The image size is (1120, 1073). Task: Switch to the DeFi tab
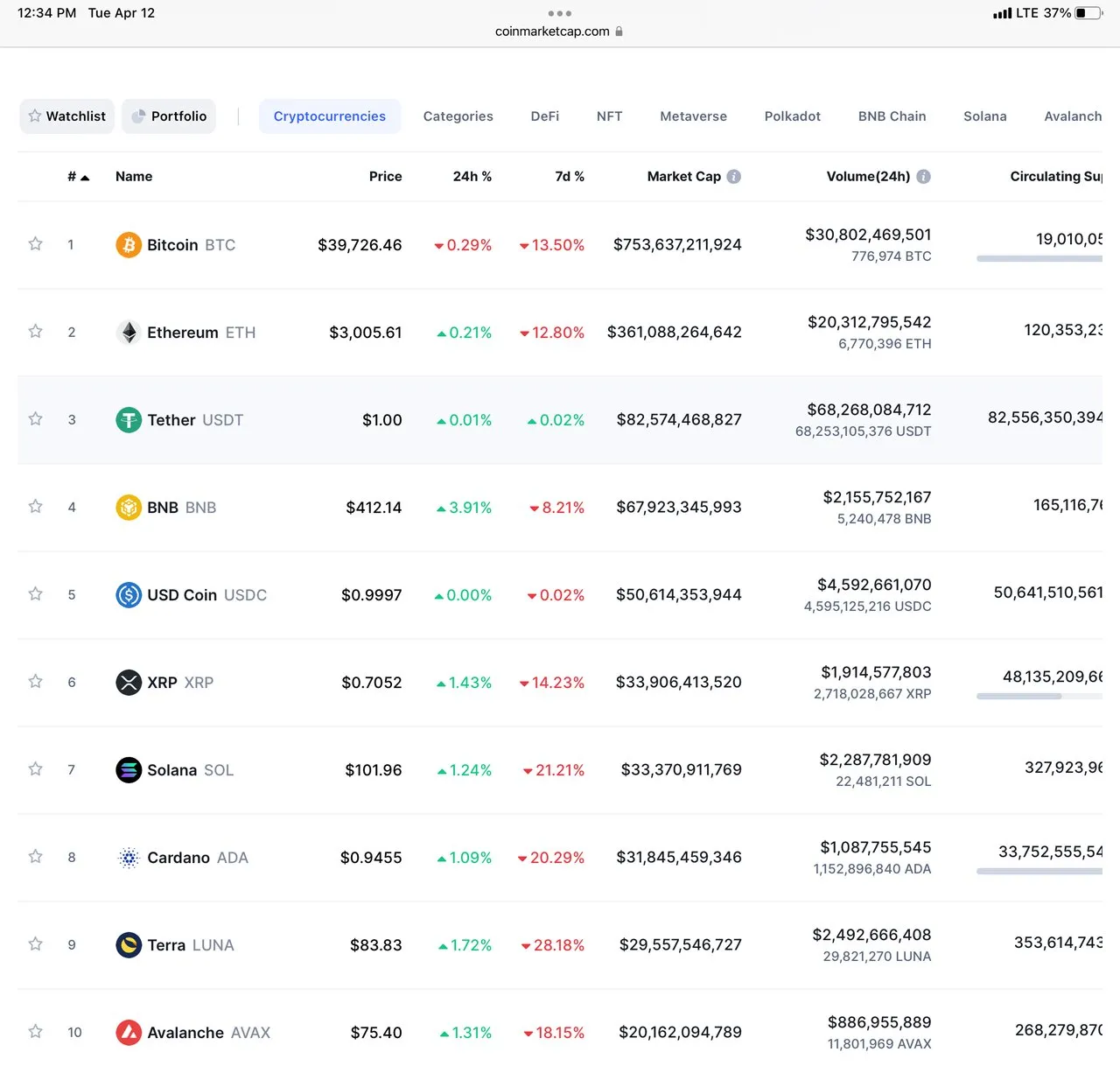(545, 116)
